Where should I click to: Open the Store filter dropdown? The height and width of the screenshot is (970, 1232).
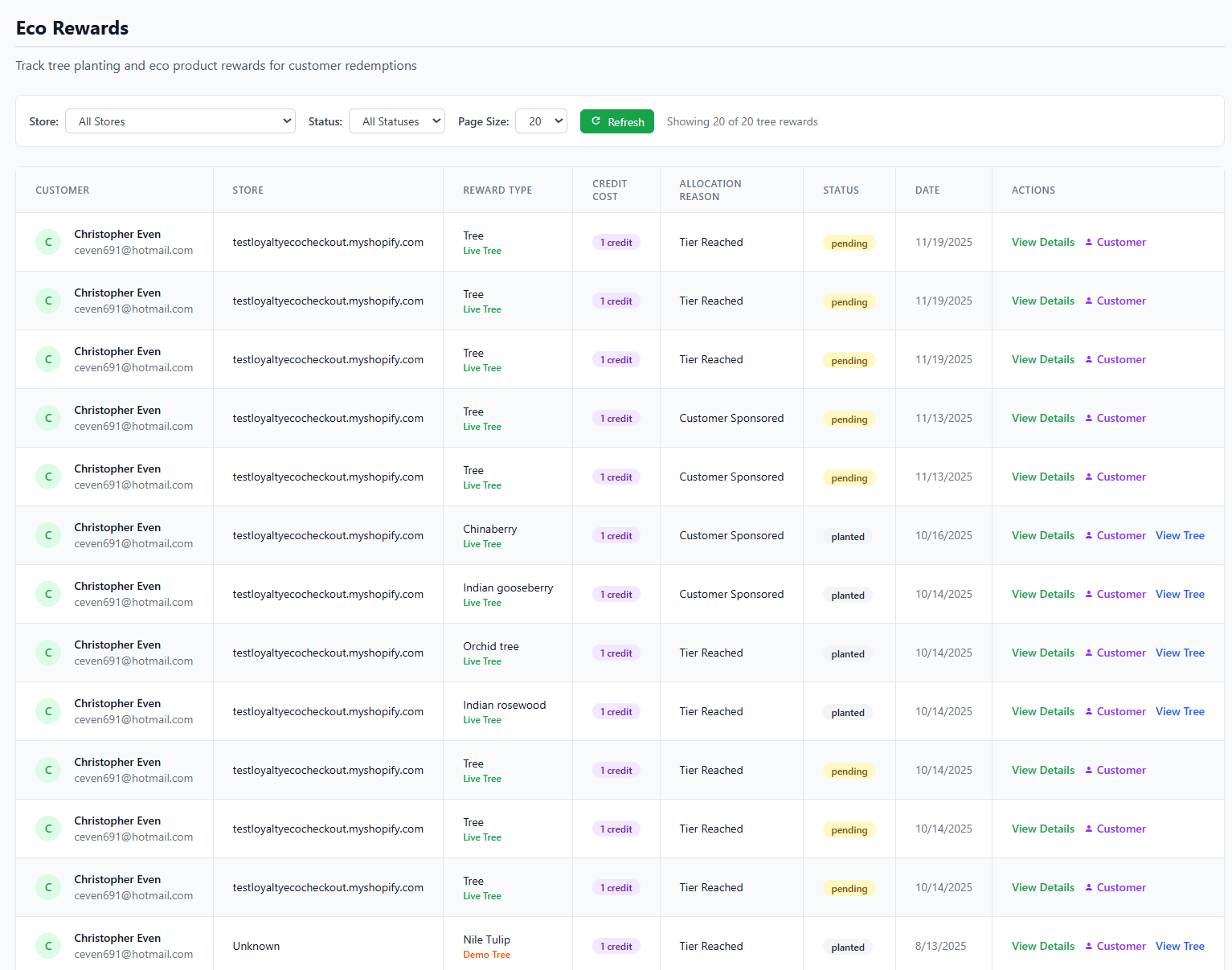click(x=180, y=121)
